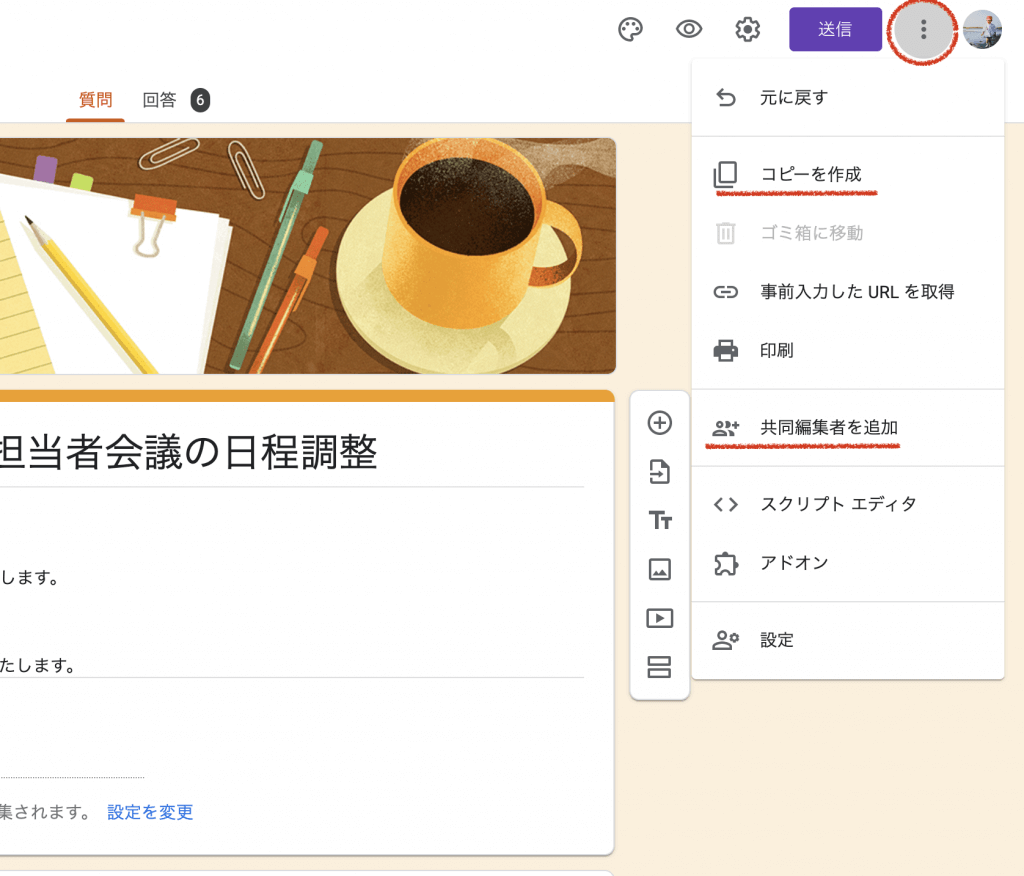Click the import questions icon
This screenshot has width=1024, height=876.
coord(660,472)
